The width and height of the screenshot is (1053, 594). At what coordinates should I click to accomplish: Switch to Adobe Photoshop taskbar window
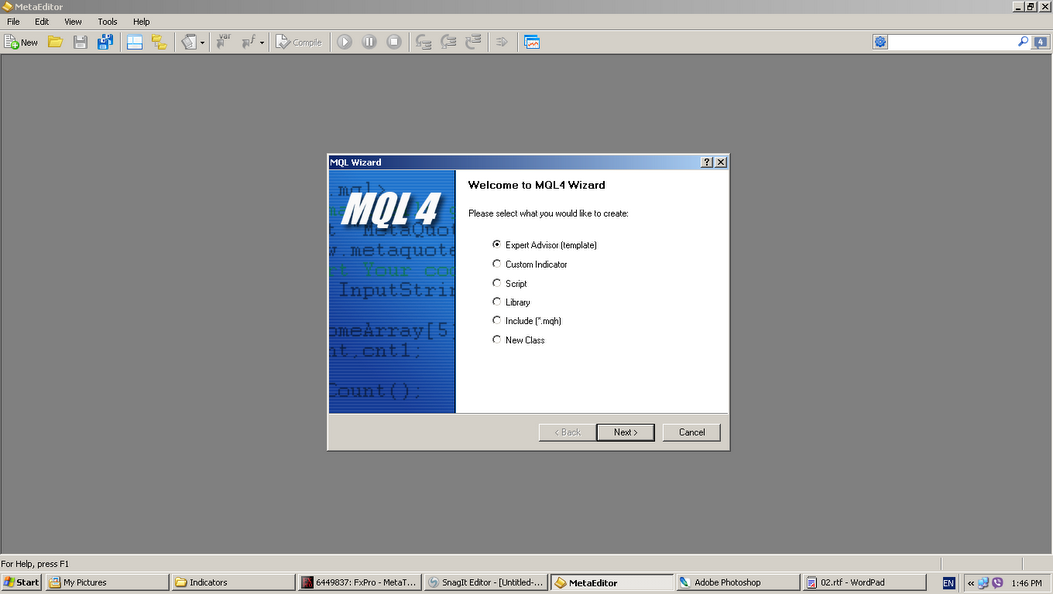[738, 583]
